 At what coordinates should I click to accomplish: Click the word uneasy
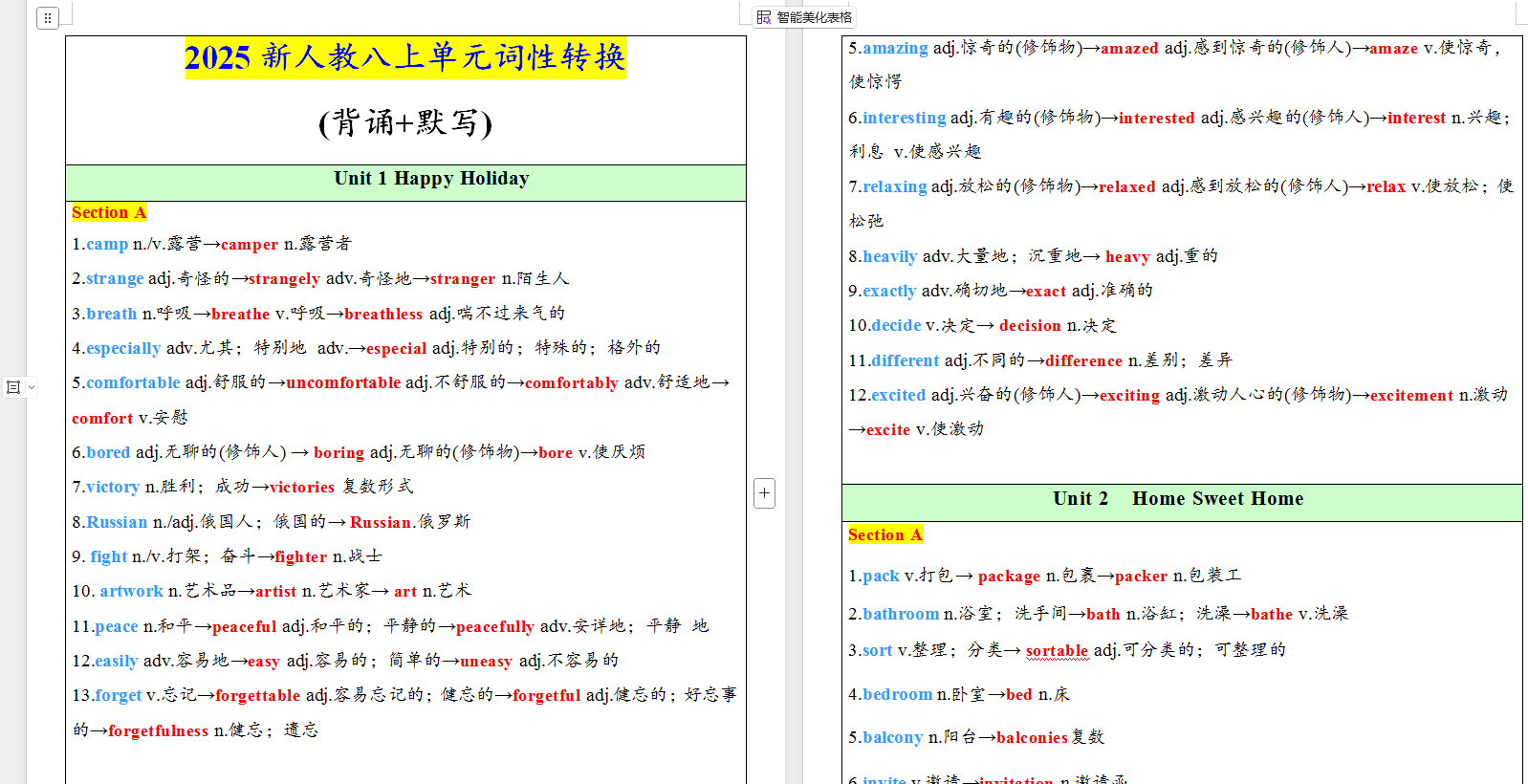486,662
